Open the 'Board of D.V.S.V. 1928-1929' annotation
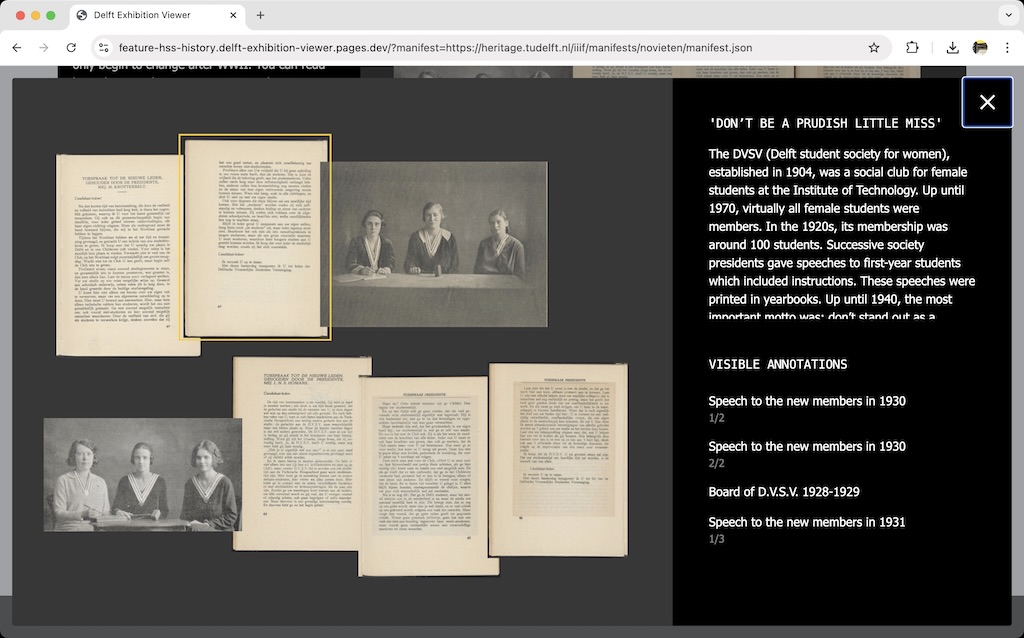 784,492
